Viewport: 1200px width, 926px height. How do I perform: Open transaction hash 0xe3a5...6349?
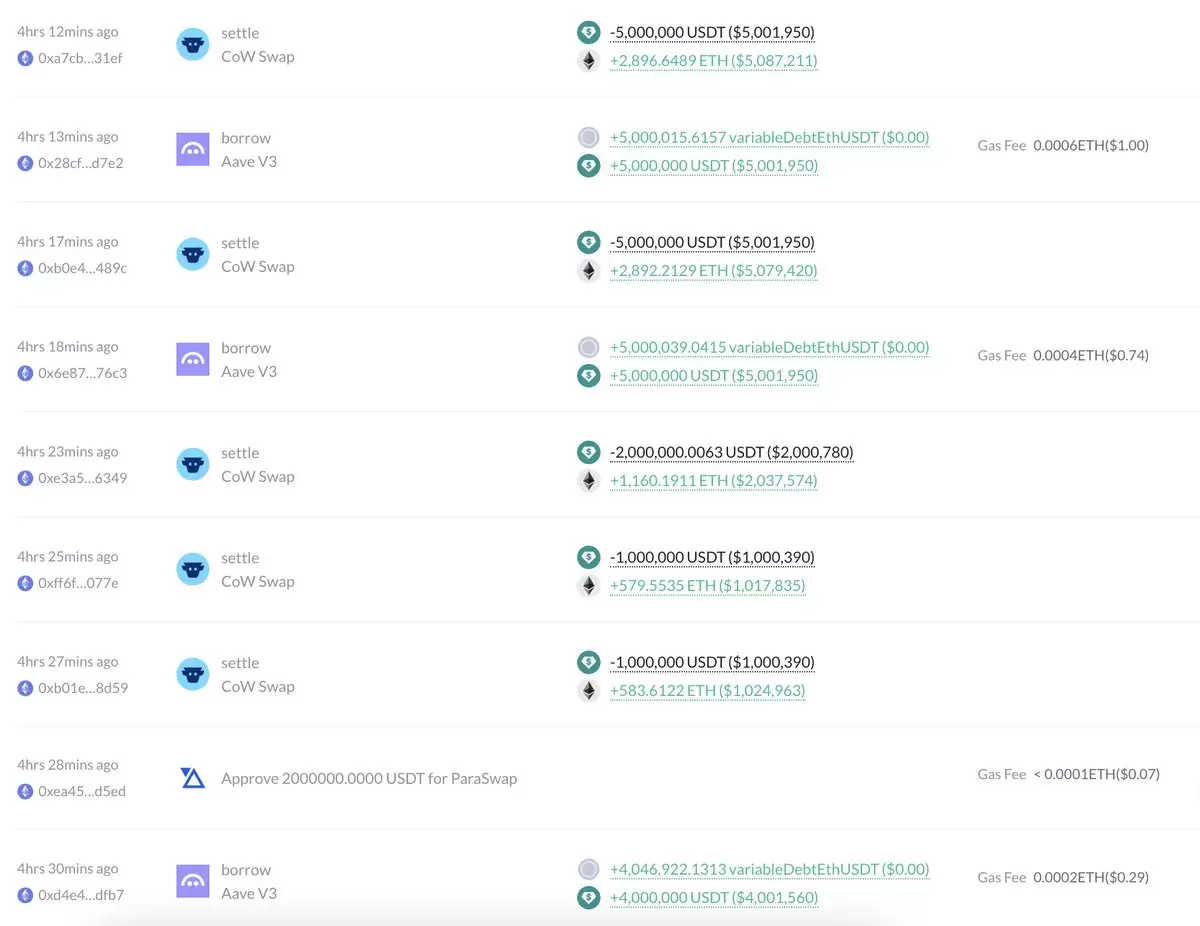(x=82, y=478)
